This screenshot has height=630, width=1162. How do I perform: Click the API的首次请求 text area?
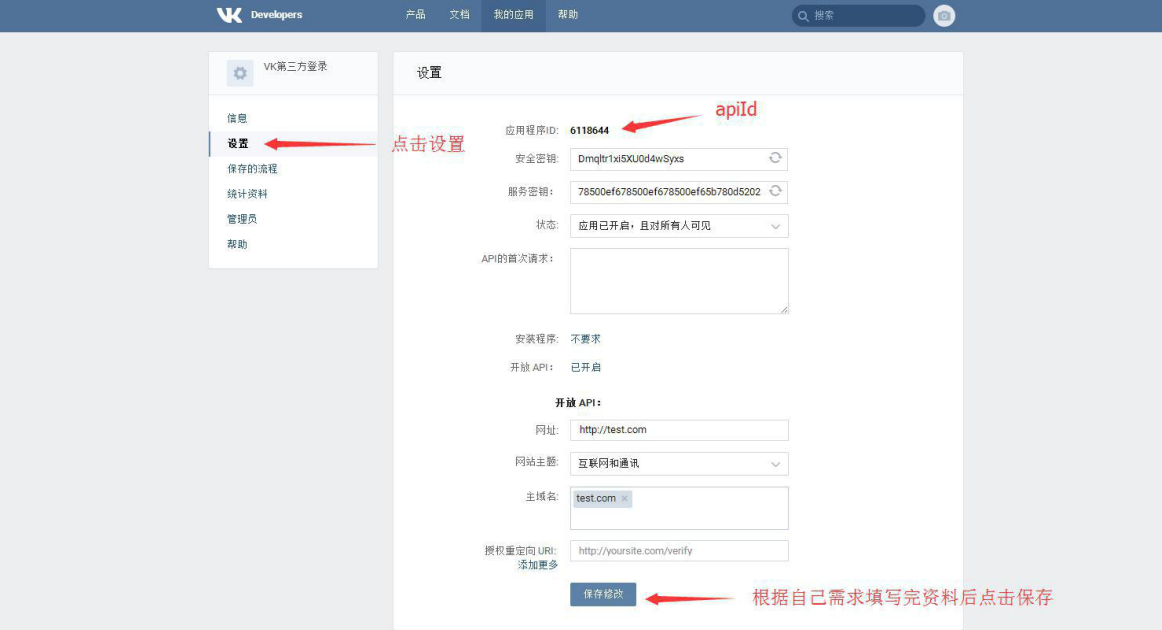coord(679,281)
